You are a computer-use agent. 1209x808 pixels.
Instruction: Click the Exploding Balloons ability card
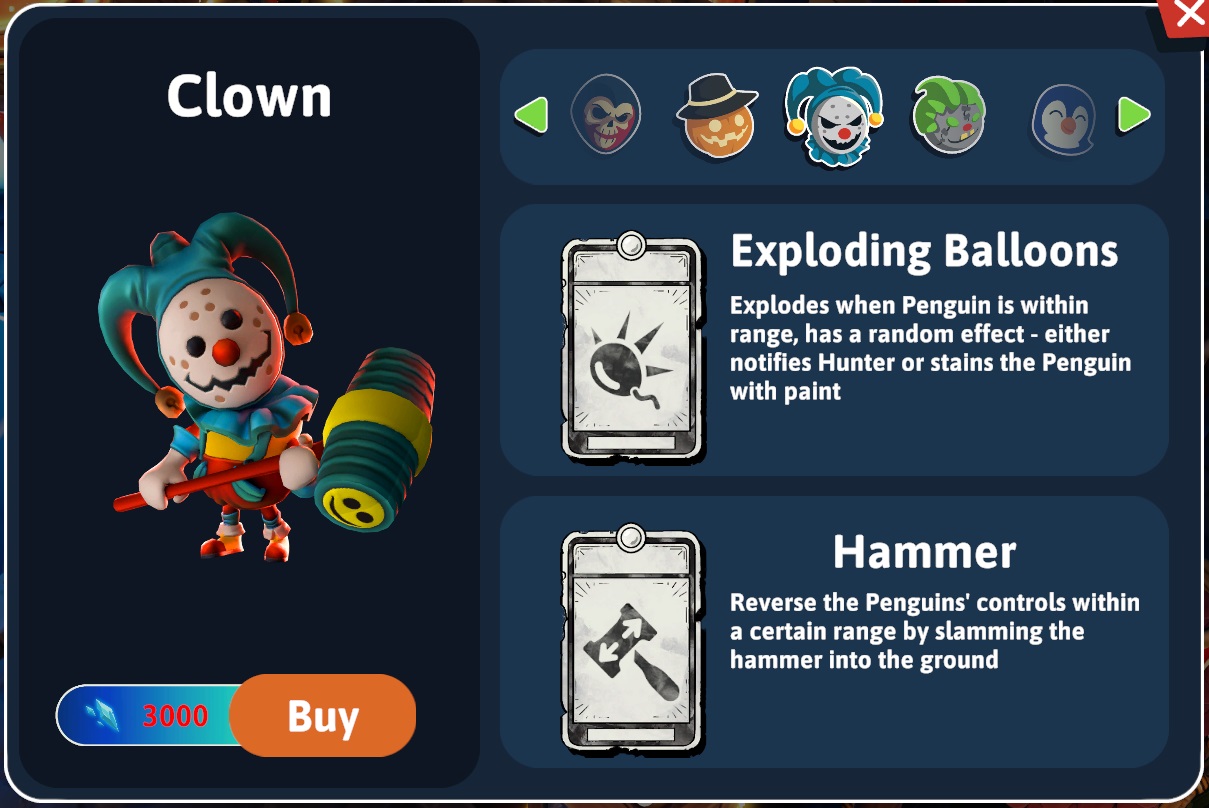(632, 346)
